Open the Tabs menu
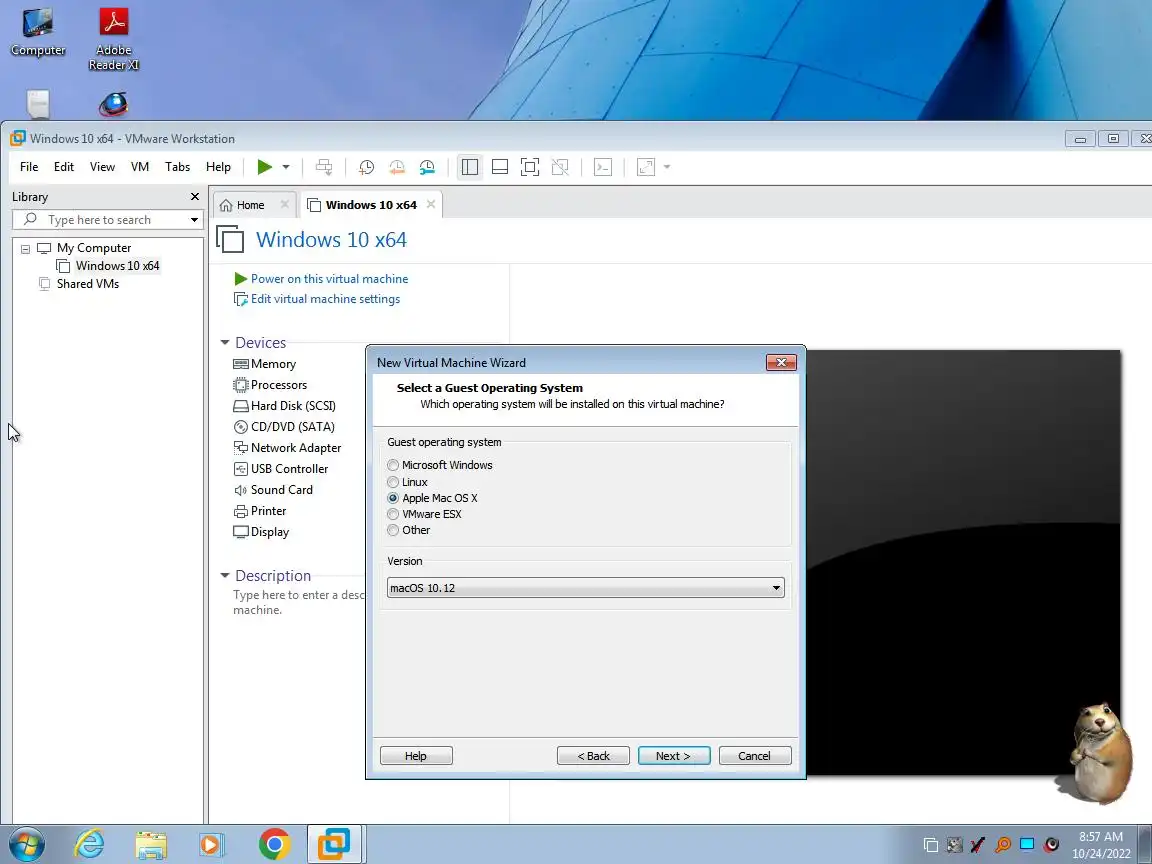The height and width of the screenshot is (864, 1152). (178, 167)
